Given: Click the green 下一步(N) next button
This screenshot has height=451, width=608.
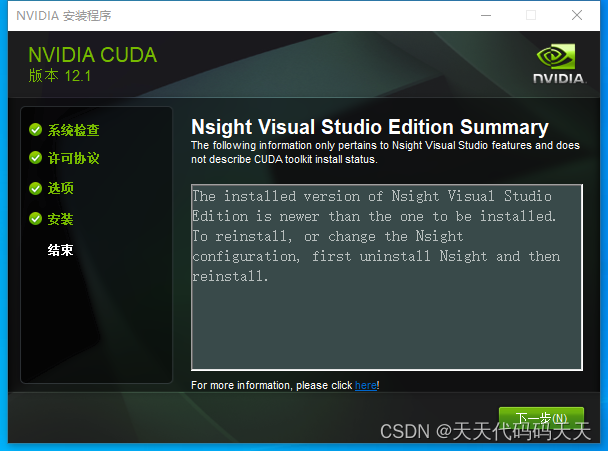Looking at the screenshot, I should point(541,418).
